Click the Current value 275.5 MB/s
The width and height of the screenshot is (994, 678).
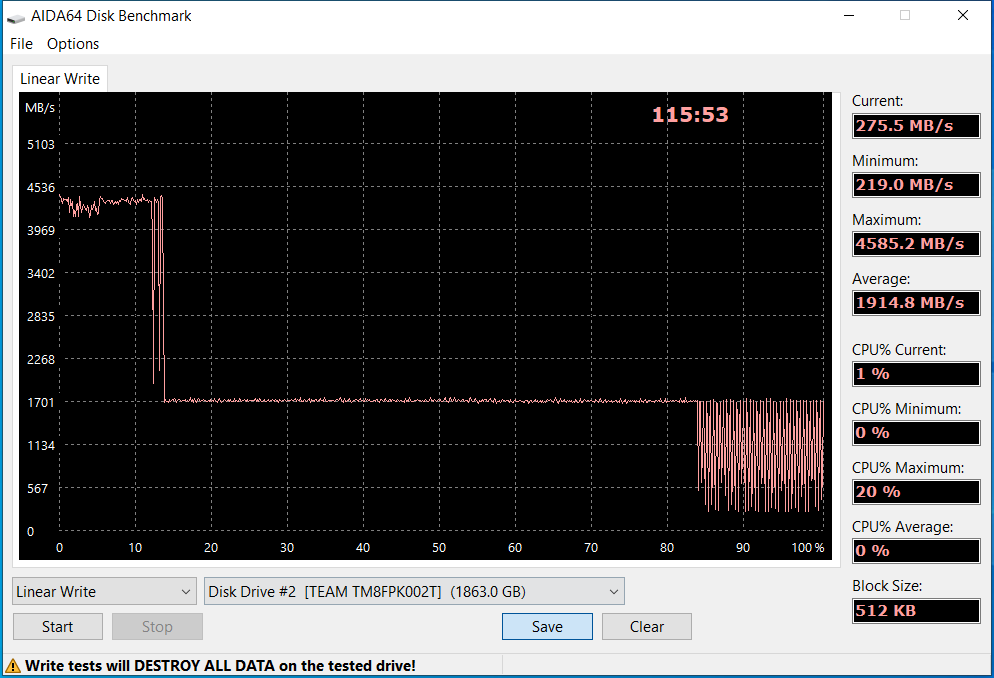(x=916, y=125)
